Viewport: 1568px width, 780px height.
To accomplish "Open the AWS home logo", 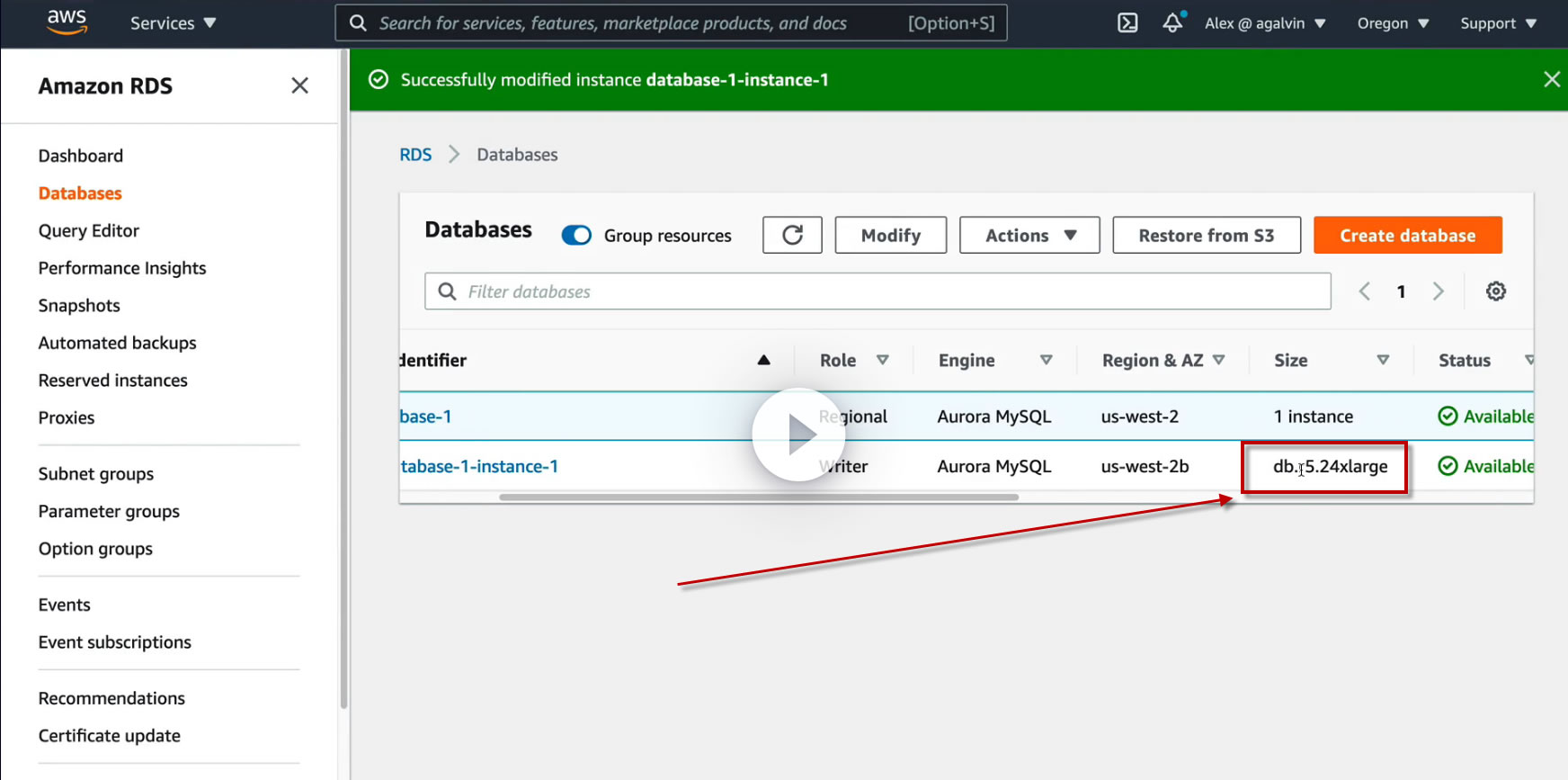I will coord(67,22).
